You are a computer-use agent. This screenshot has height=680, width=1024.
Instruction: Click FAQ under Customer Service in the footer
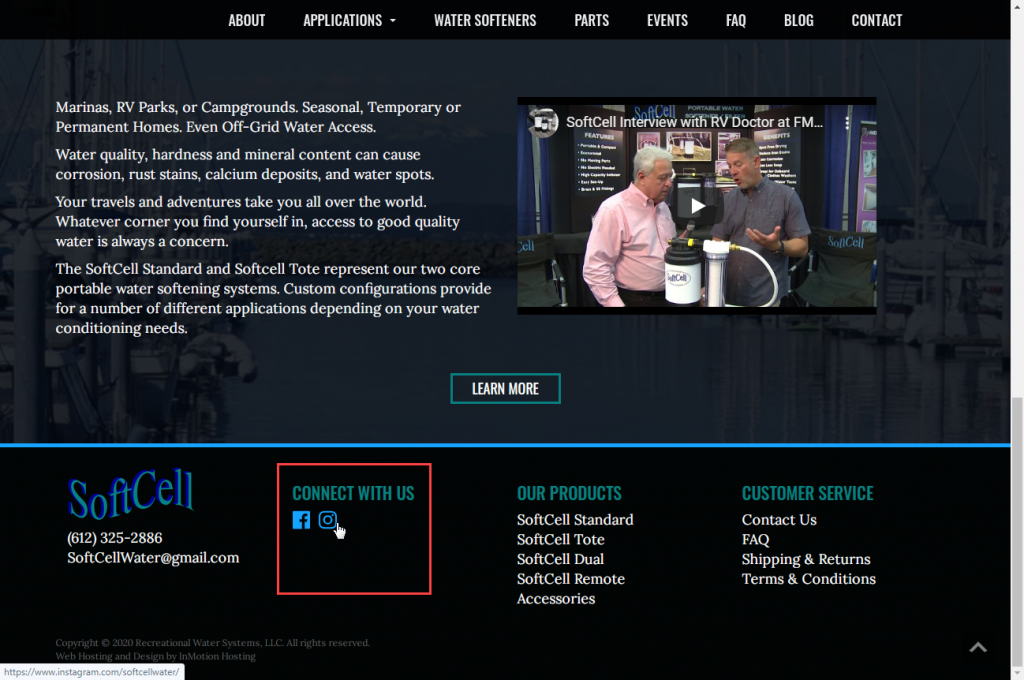pos(756,540)
